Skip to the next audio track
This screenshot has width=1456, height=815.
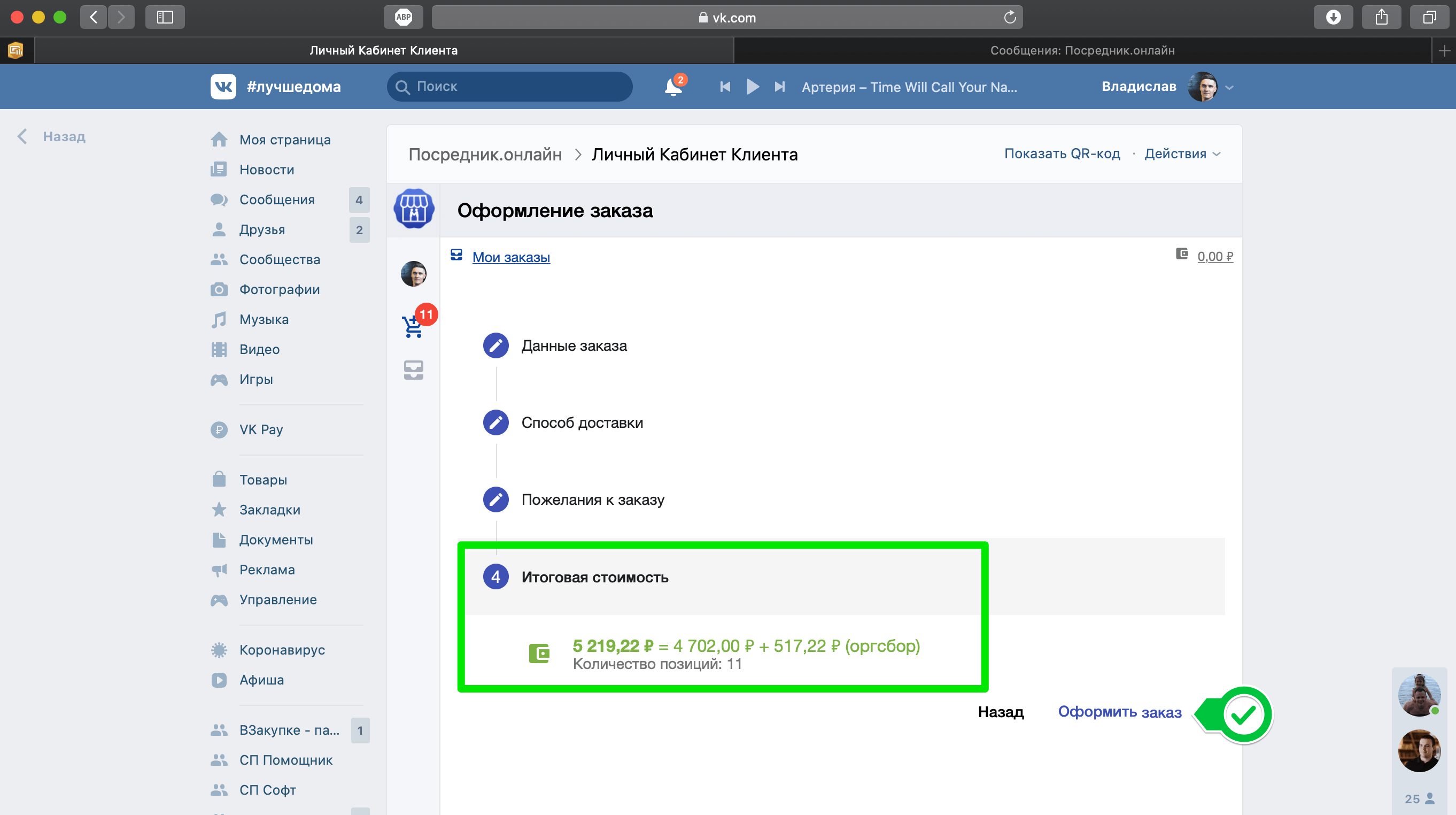[780, 87]
